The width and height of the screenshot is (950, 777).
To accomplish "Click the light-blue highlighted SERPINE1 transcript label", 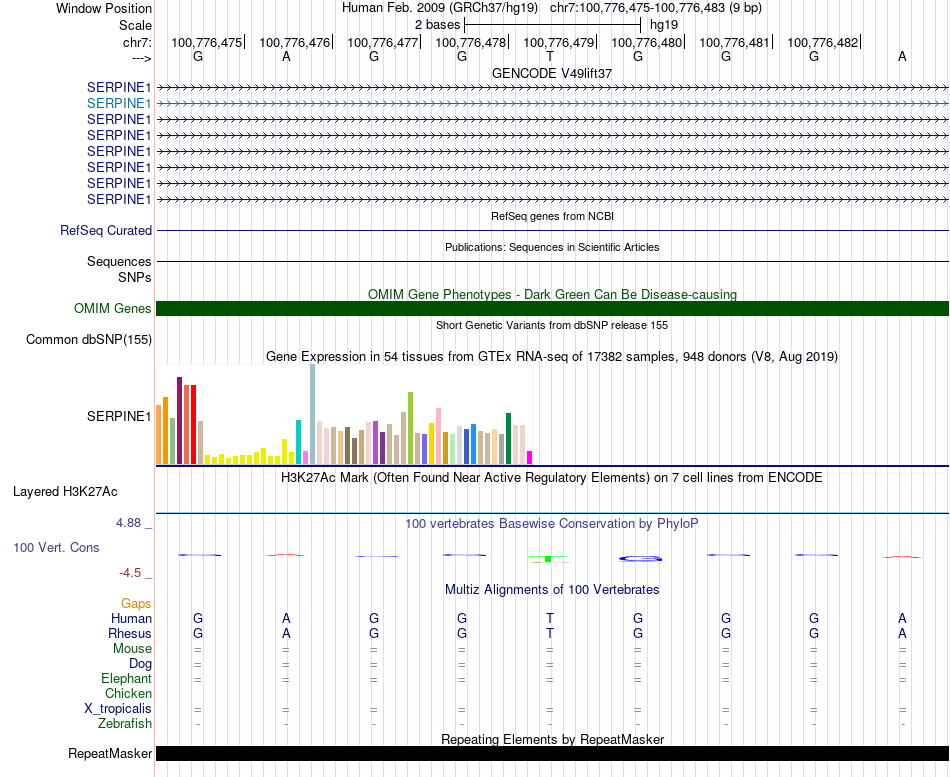I will pyautogui.click(x=119, y=103).
